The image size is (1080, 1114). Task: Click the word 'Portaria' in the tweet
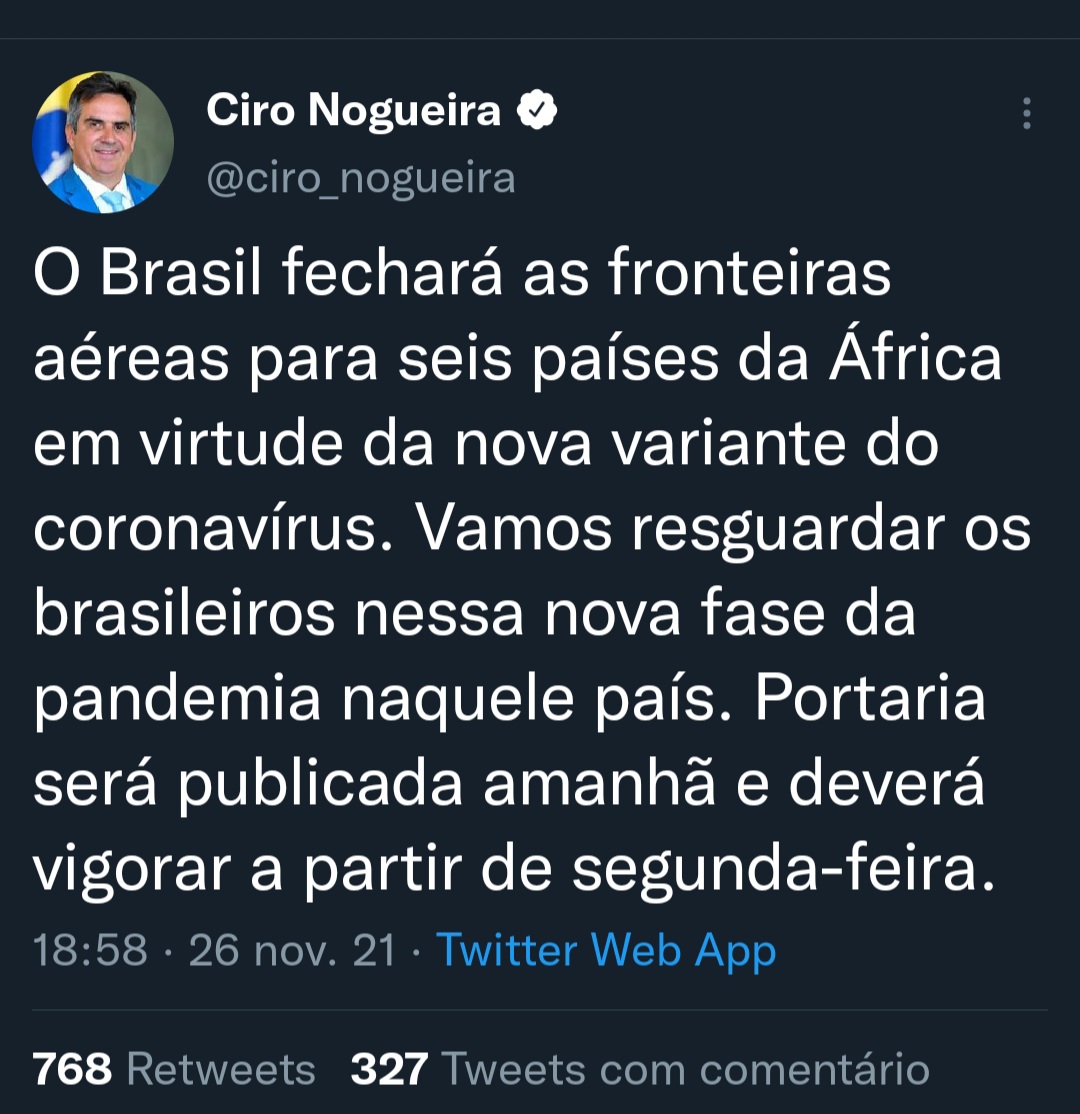[x=869, y=700]
